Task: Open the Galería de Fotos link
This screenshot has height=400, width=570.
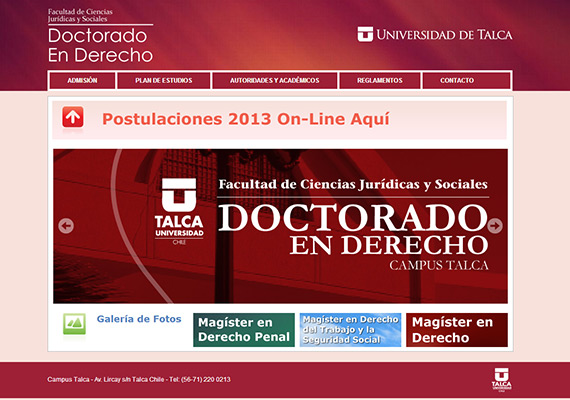Action: [139, 319]
